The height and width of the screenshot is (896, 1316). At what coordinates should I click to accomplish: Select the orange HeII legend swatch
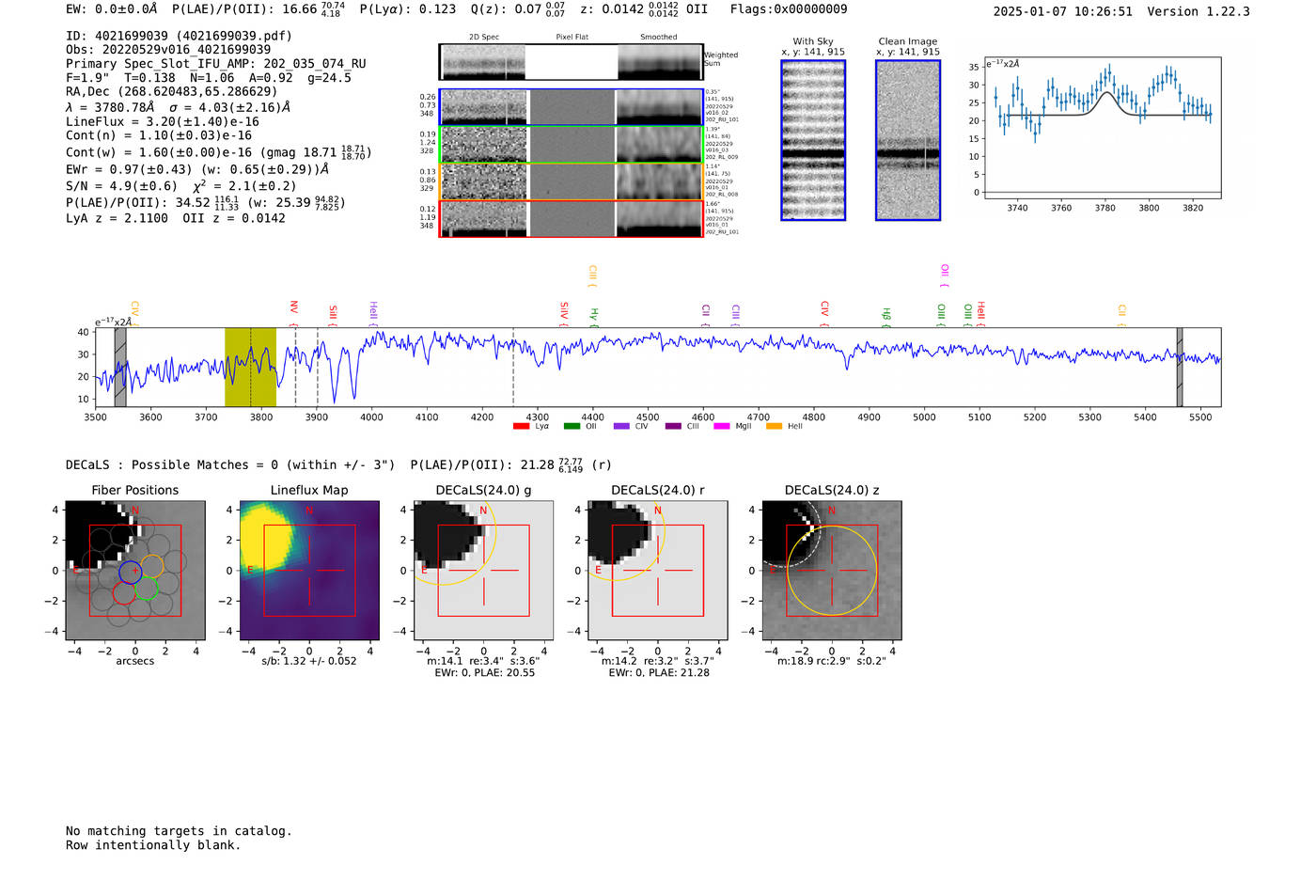pyautogui.click(x=774, y=427)
